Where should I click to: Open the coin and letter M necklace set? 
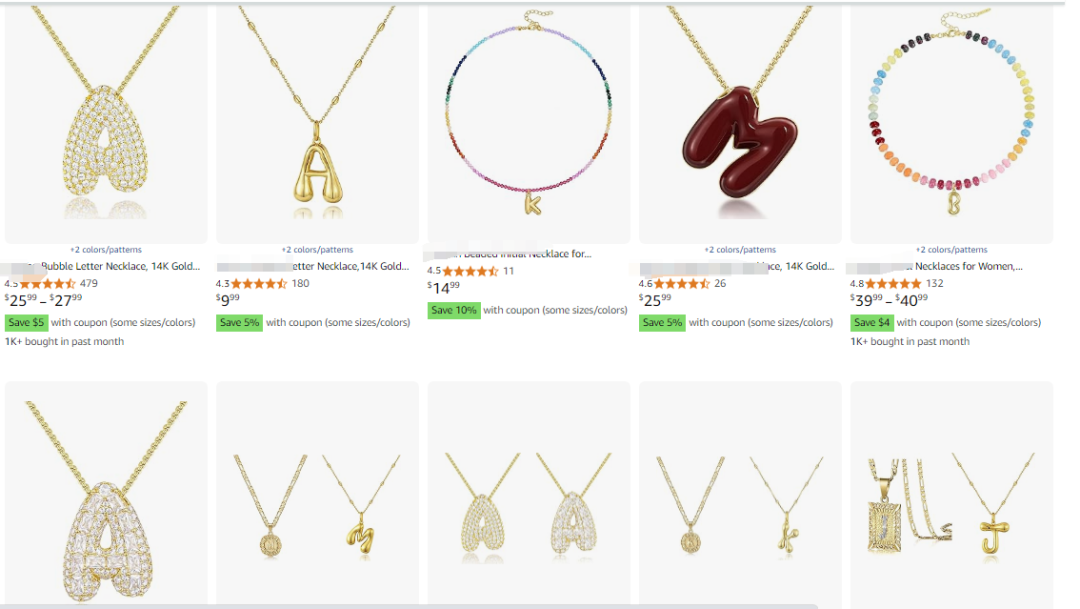(x=318, y=495)
